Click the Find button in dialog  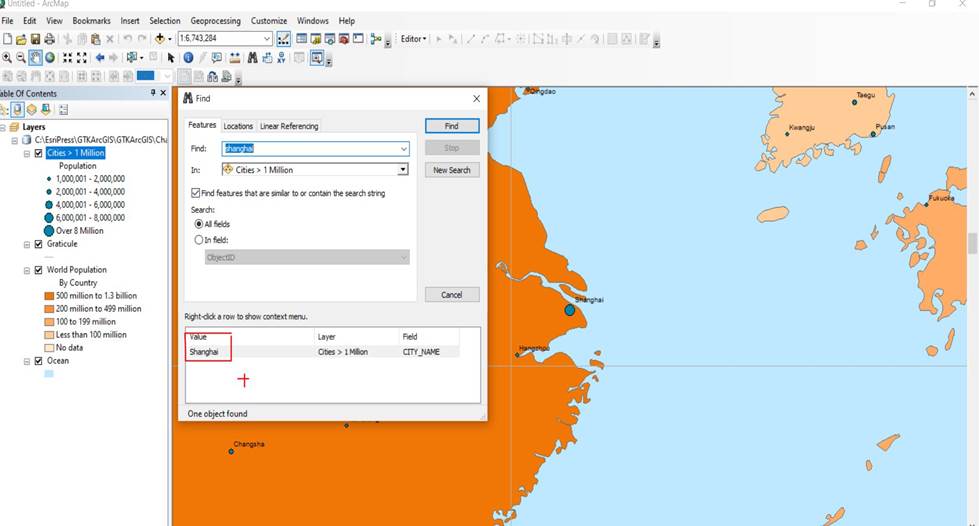(x=452, y=126)
